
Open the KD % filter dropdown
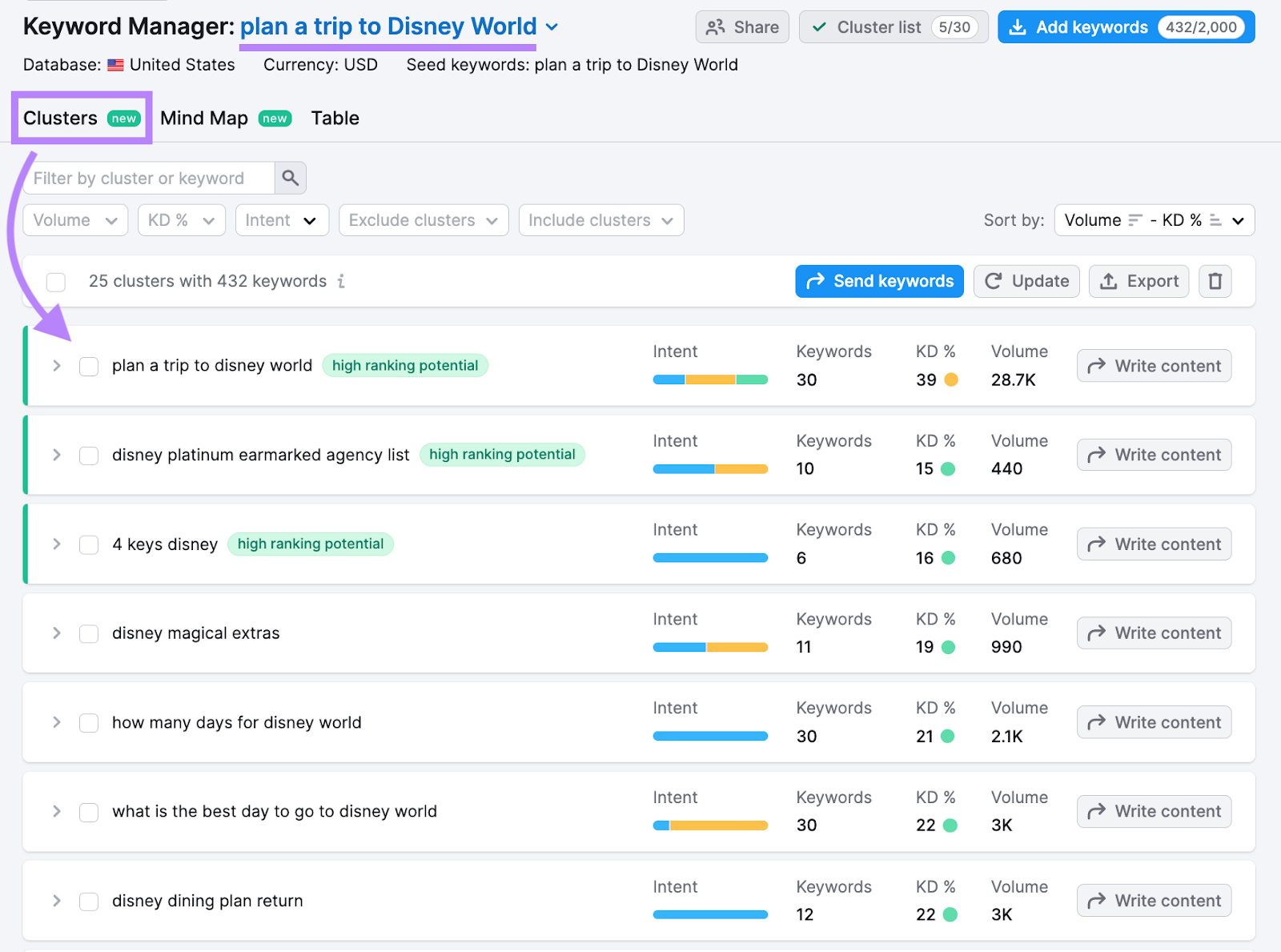[x=182, y=220]
